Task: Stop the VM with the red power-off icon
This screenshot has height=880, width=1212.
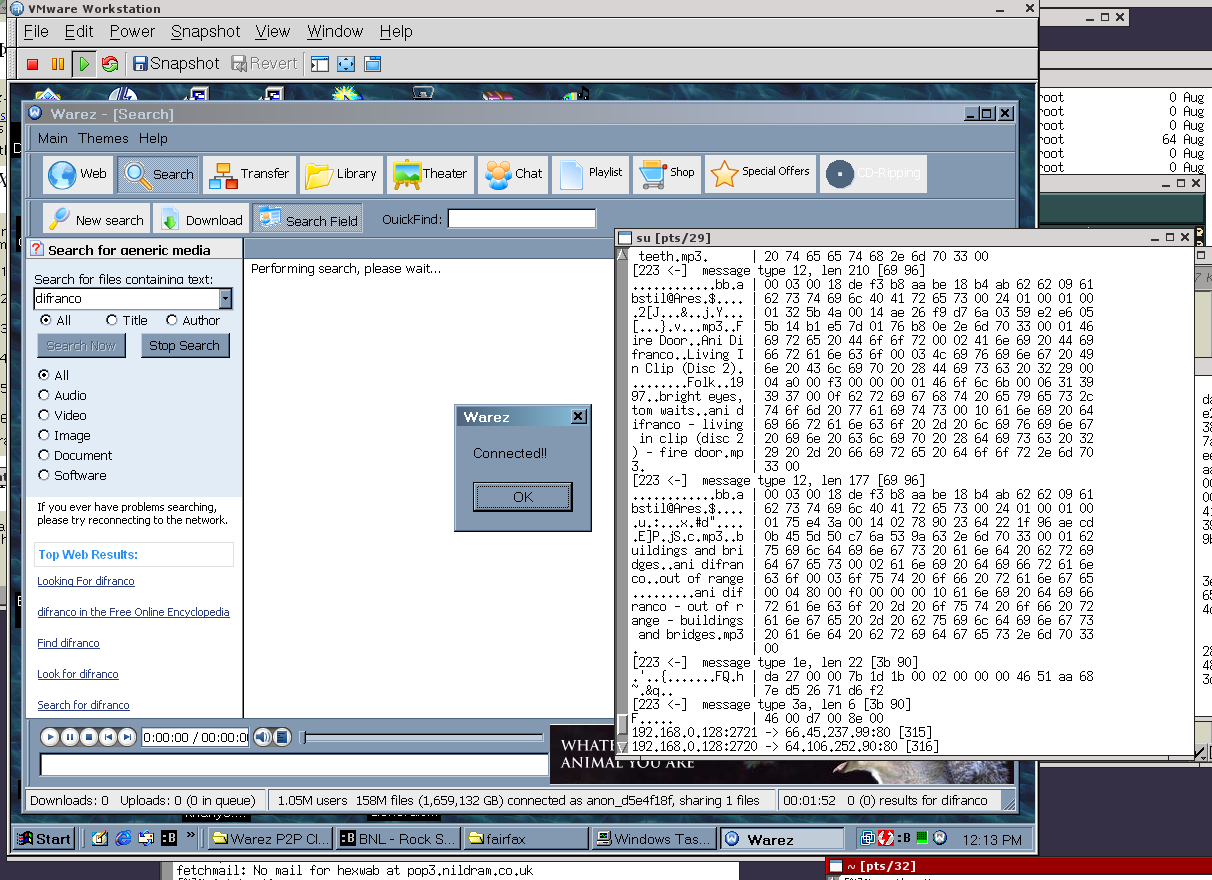Action: (x=32, y=64)
